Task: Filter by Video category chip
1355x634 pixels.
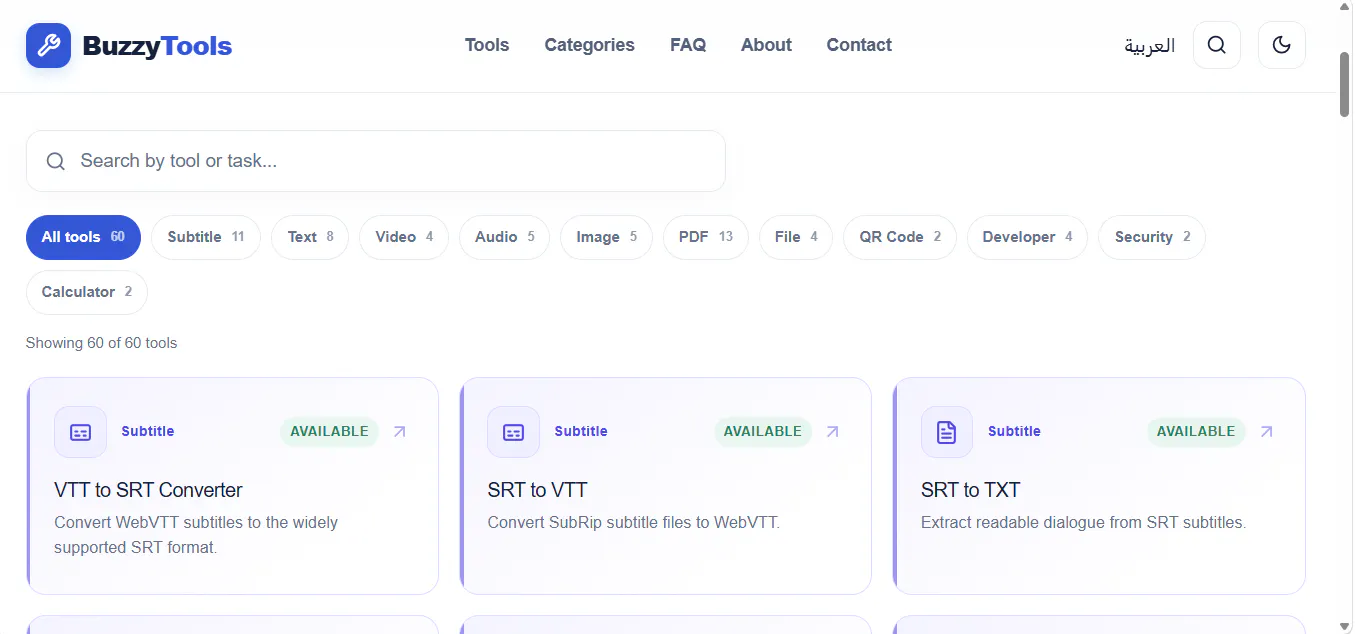Action: (404, 237)
